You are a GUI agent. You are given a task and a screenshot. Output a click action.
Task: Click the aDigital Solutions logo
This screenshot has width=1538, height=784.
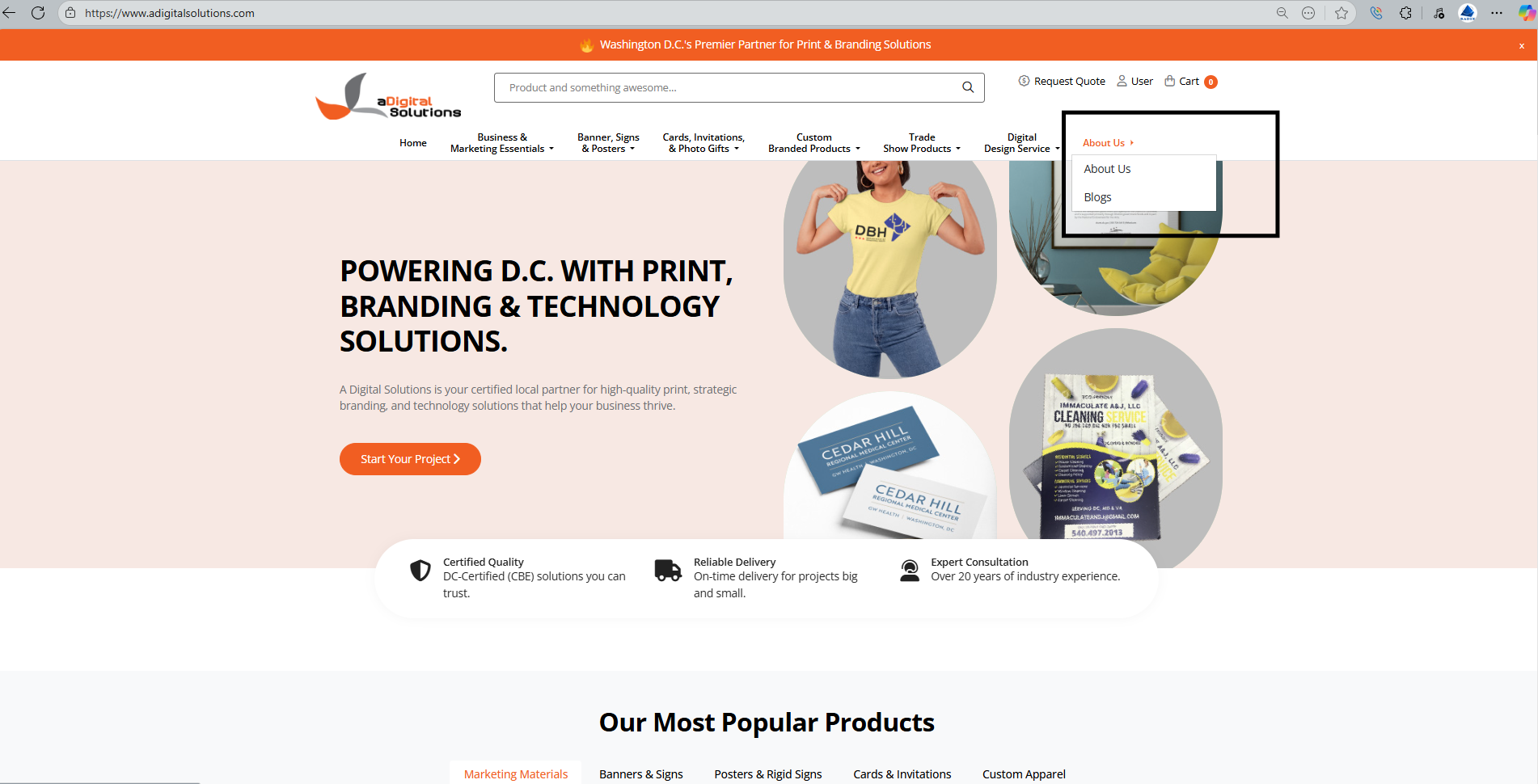(x=388, y=97)
